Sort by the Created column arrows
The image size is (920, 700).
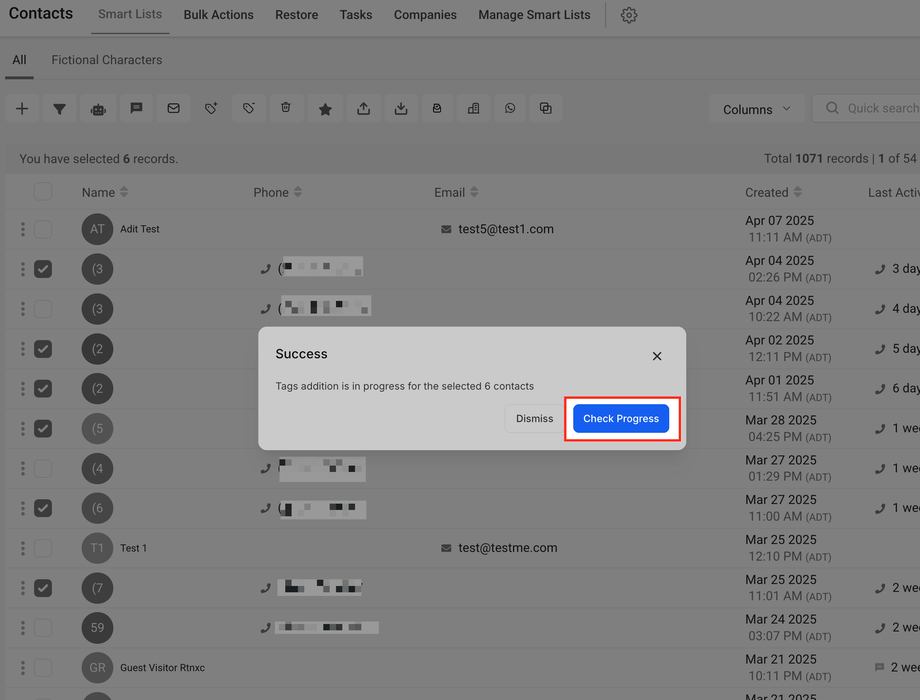[797, 192]
